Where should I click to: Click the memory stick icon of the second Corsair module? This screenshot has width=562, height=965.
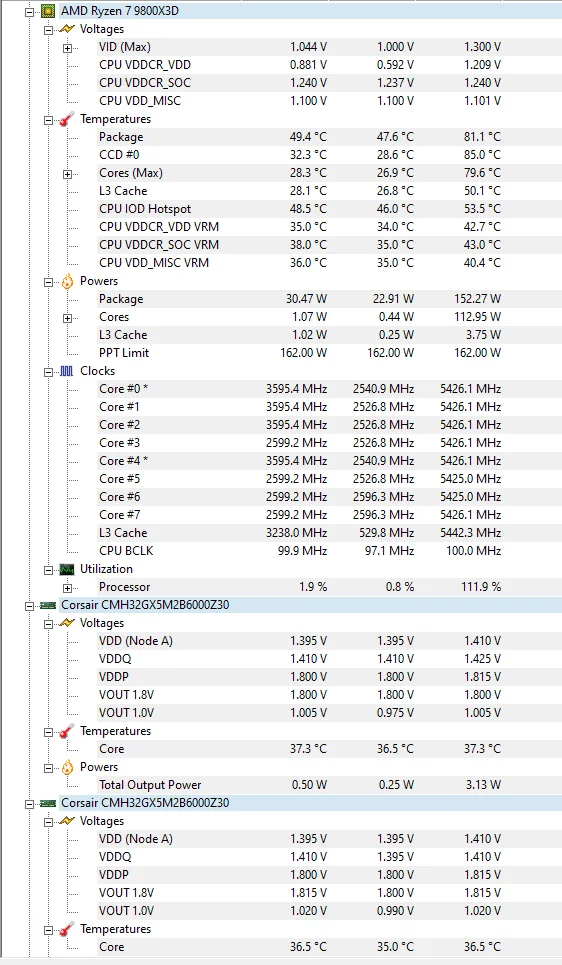point(48,803)
